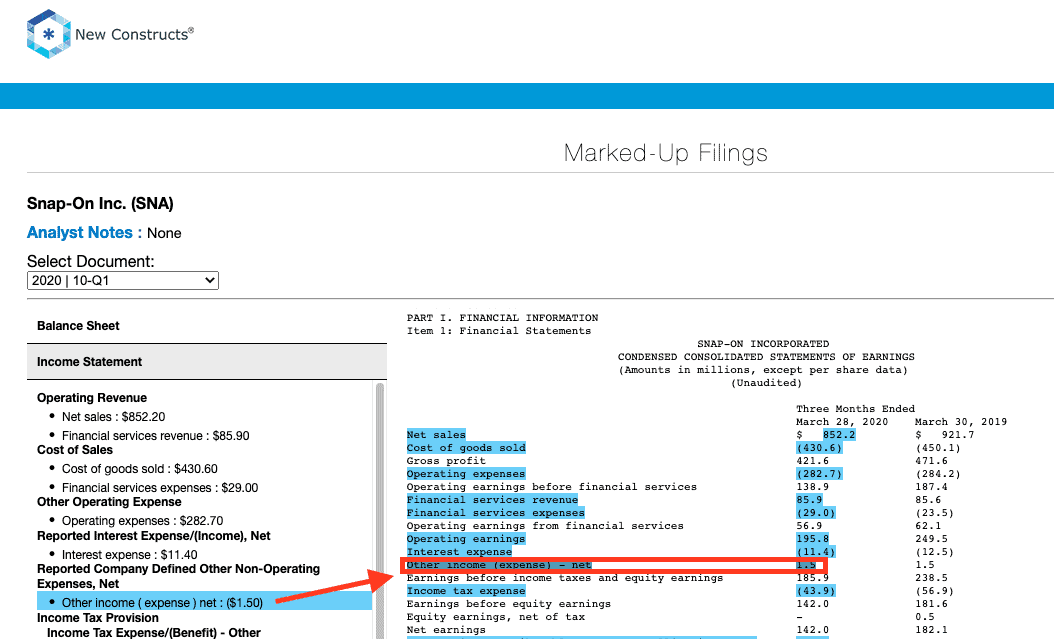This screenshot has width=1054, height=639.
Task: Click the highlighted 195.8 value
Action: 813,539
